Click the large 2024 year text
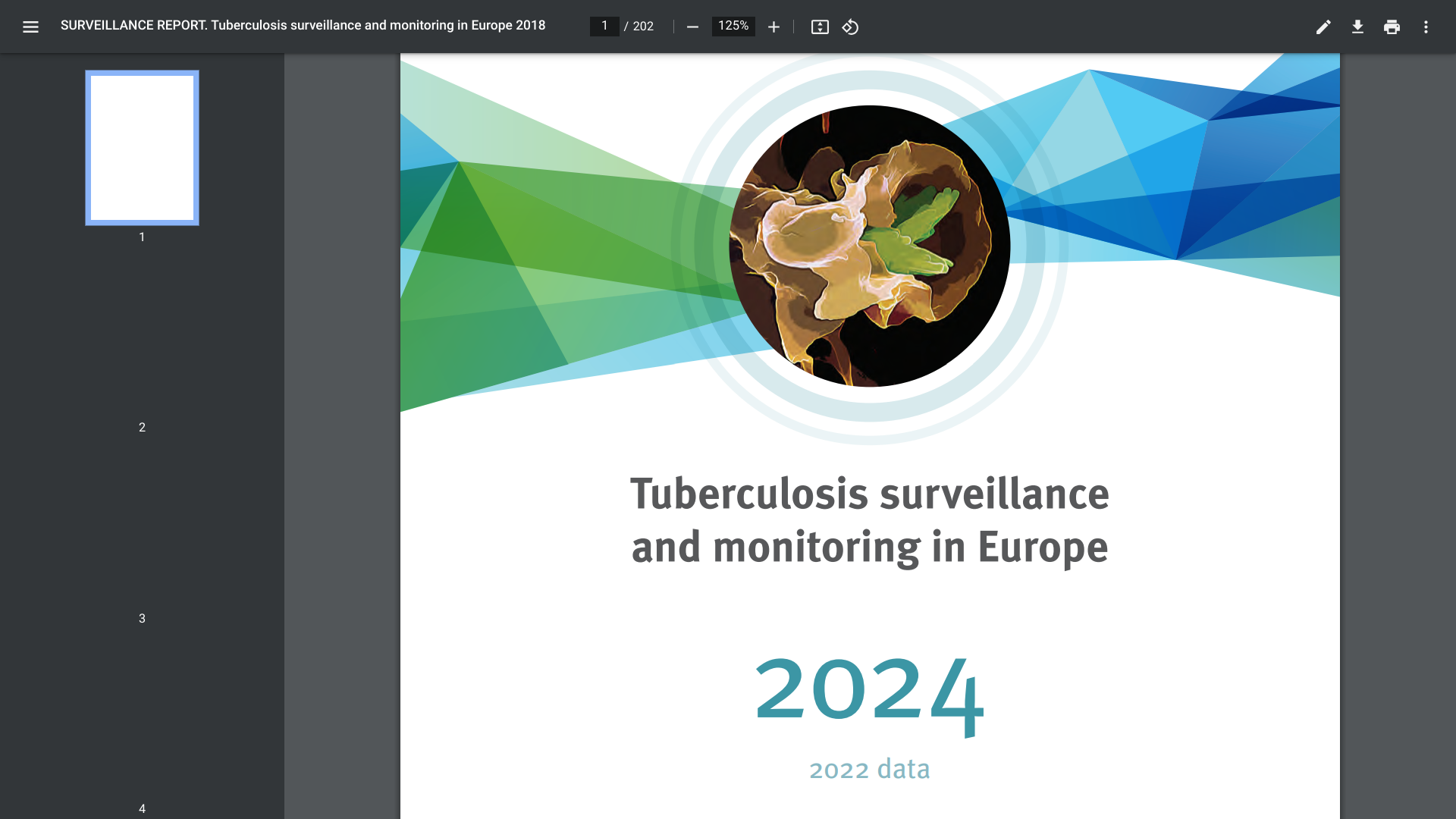Viewport: 1456px width, 819px height. (869, 692)
